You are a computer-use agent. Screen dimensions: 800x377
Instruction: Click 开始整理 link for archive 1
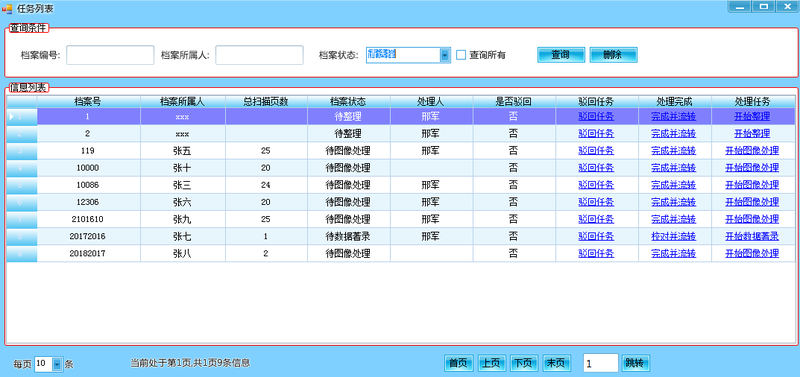tap(752, 116)
